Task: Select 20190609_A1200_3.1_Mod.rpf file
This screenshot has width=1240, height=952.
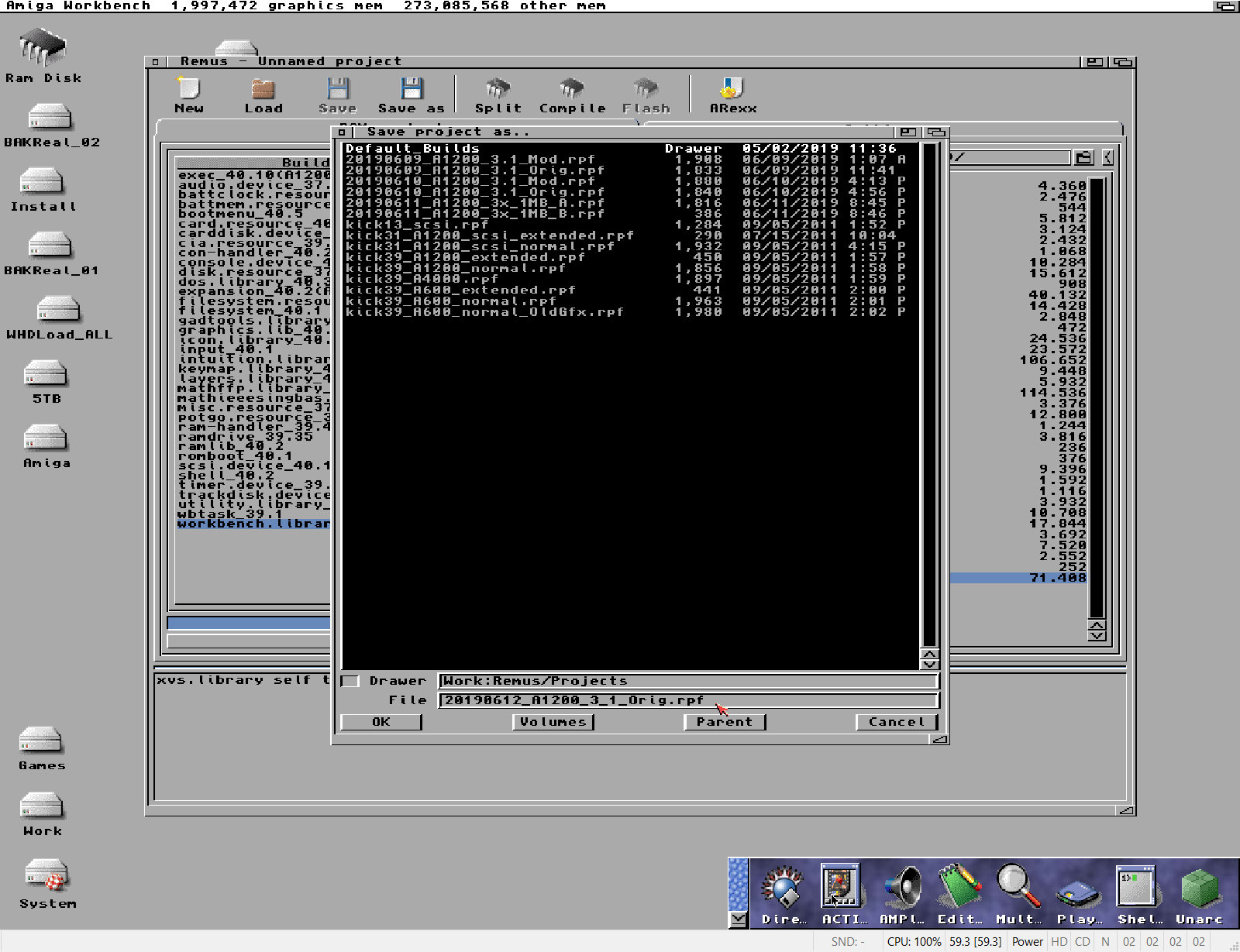Action: tap(629, 159)
